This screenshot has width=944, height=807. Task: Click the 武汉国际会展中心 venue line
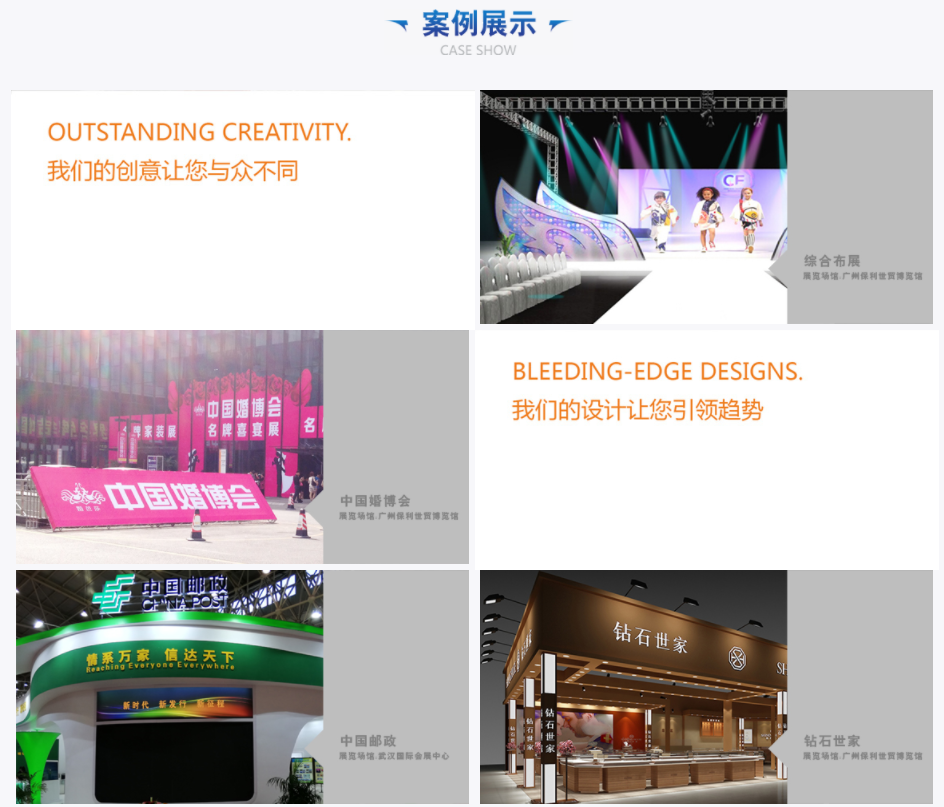click(x=394, y=756)
